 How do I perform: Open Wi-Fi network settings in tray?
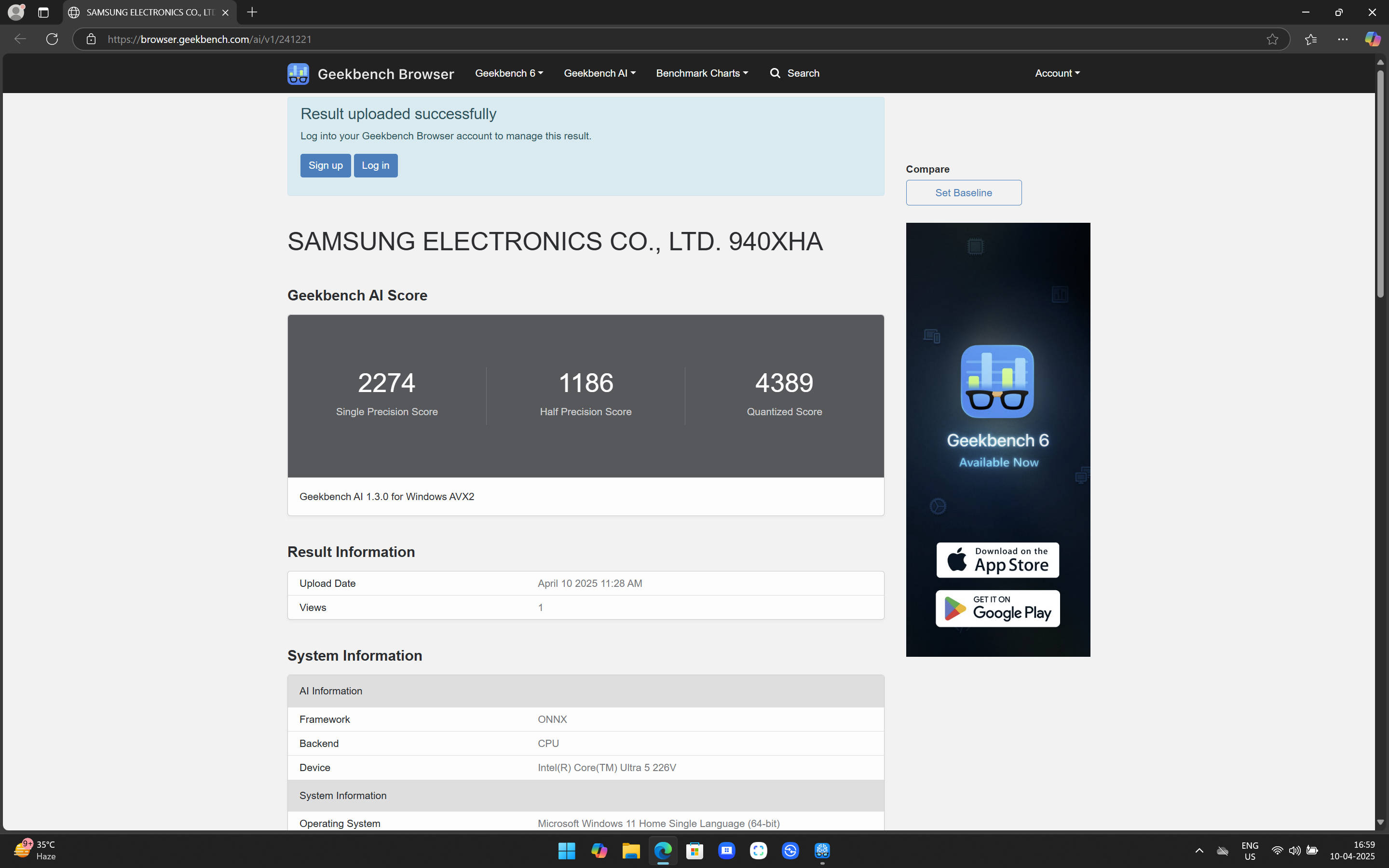click(1277, 851)
